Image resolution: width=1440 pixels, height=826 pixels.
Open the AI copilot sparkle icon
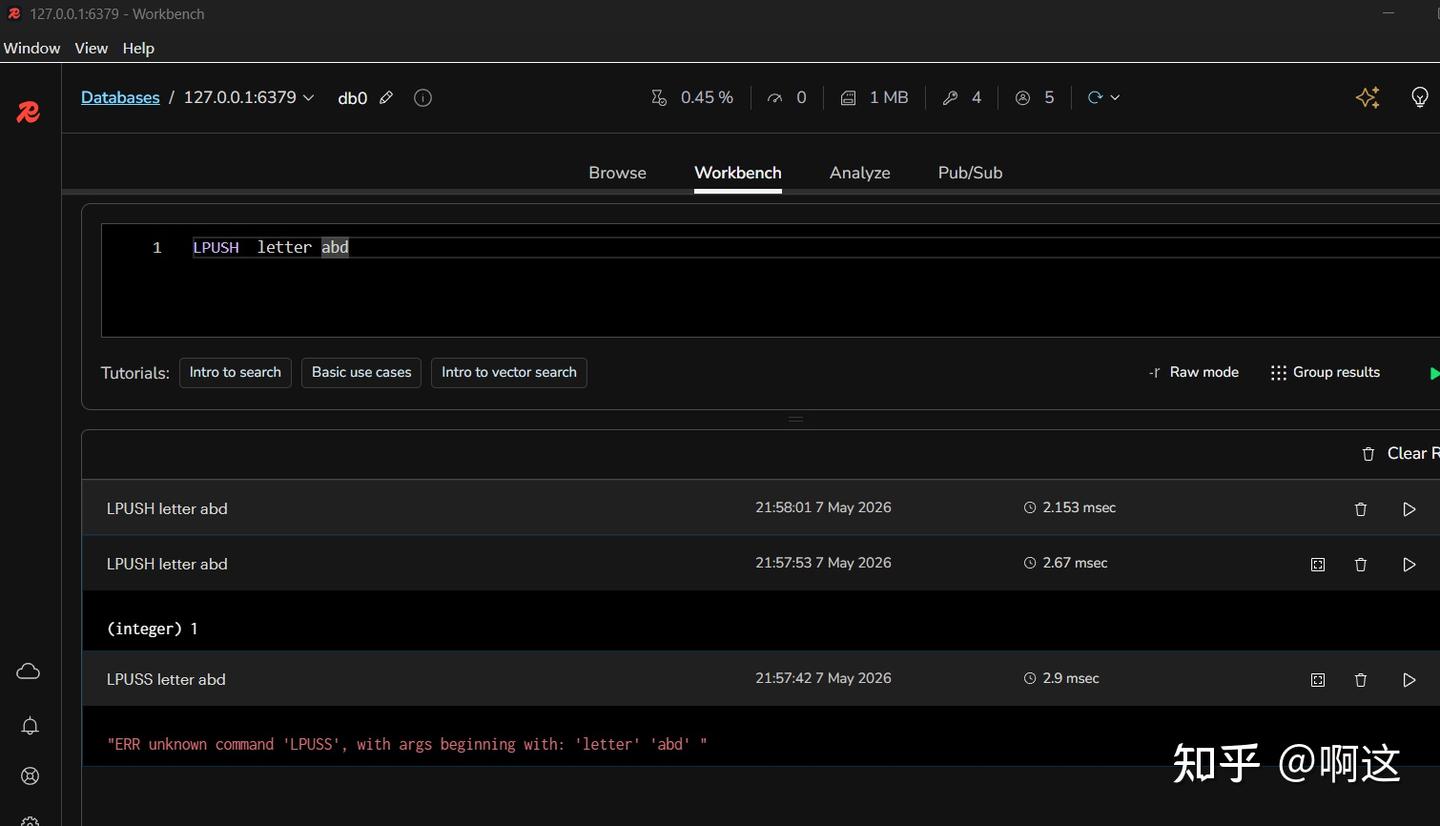[x=1368, y=97]
